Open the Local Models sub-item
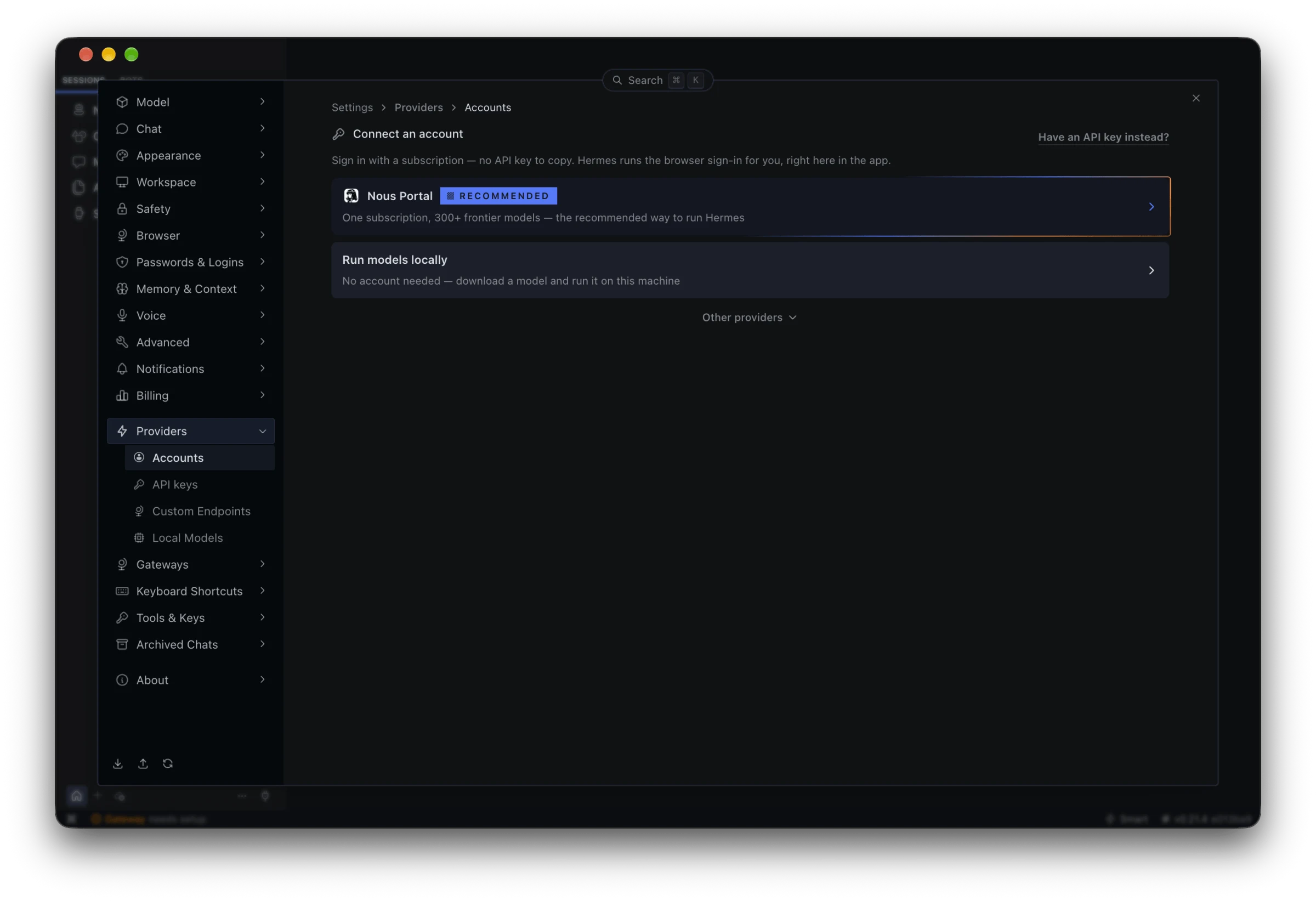1316x901 pixels. (x=200, y=537)
